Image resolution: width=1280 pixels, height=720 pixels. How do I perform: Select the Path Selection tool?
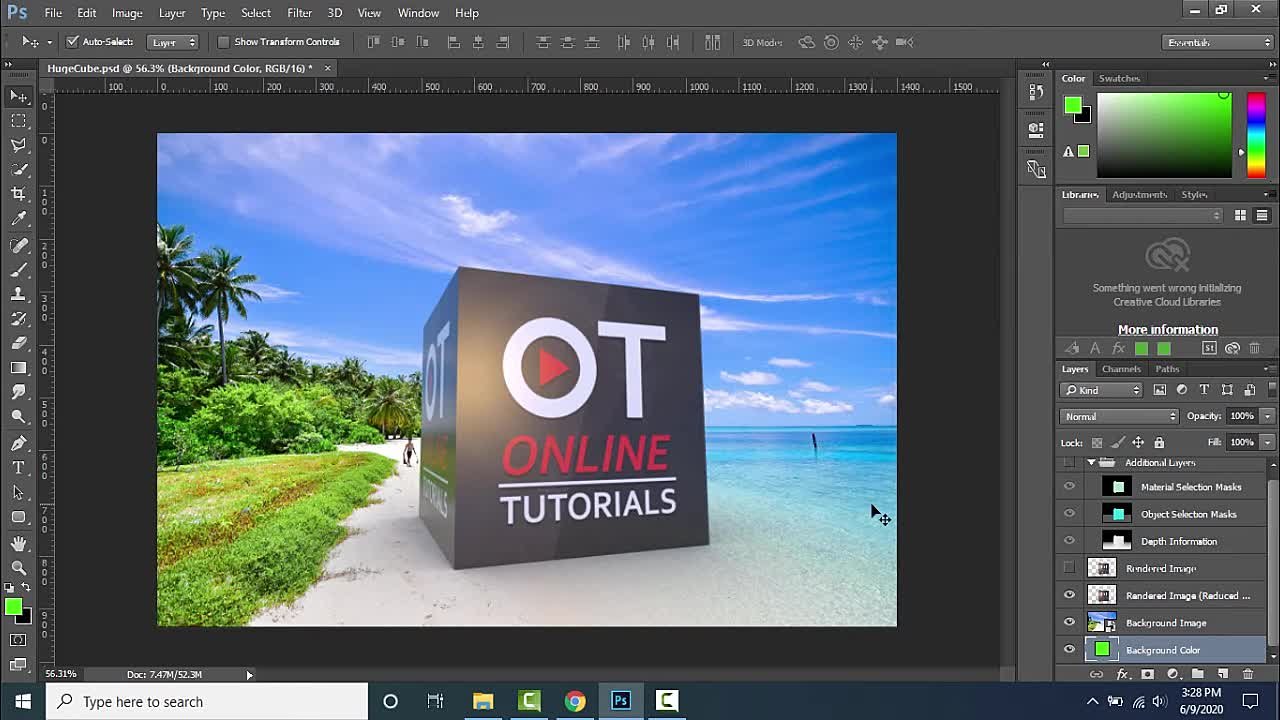pyautogui.click(x=19, y=492)
